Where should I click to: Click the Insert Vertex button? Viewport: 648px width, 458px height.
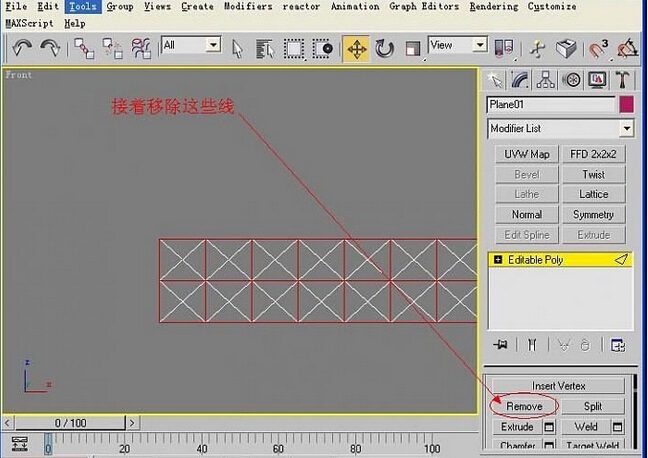(558, 386)
